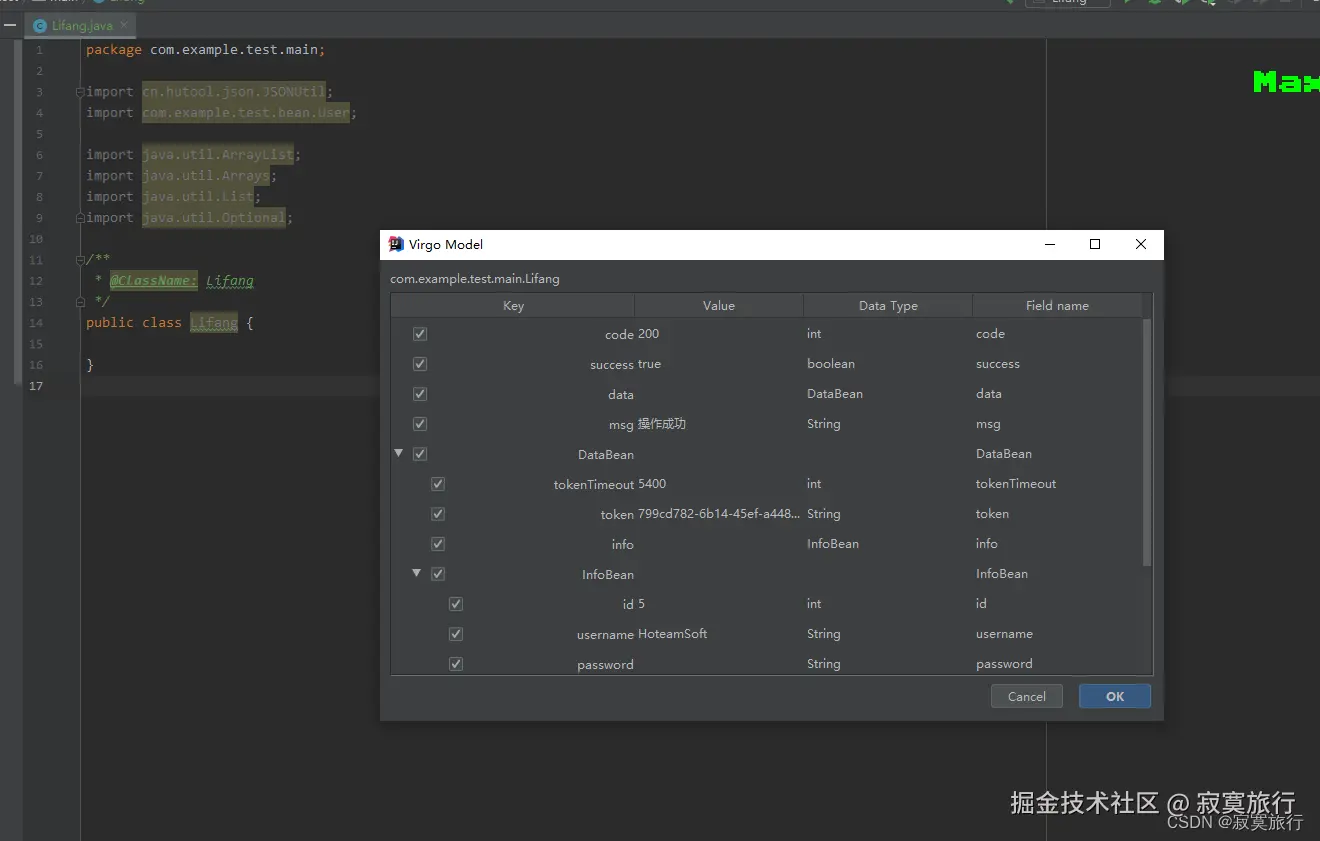Screen dimensions: 1320x841
Task: Select the token value '799cd782-6b14-45ef-a448...'
Action: coord(719,514)
